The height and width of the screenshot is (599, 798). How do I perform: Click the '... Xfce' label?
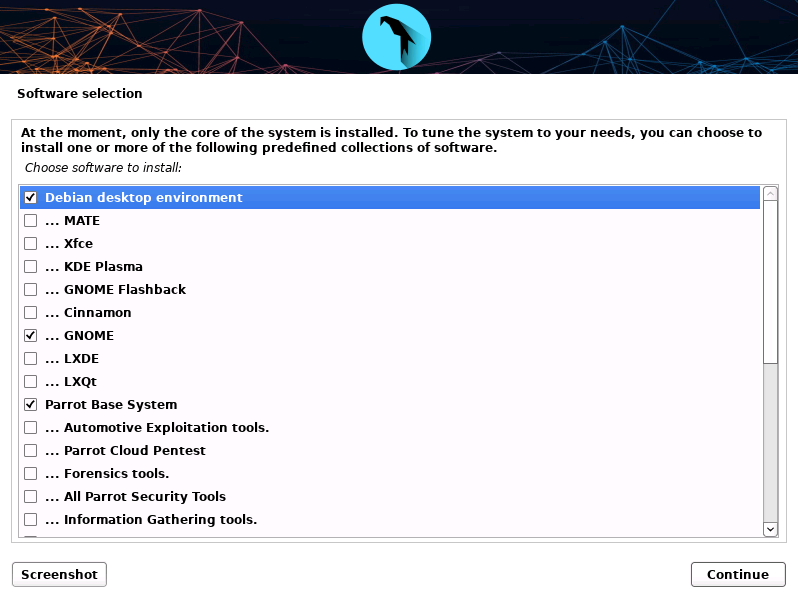[69, 243]
